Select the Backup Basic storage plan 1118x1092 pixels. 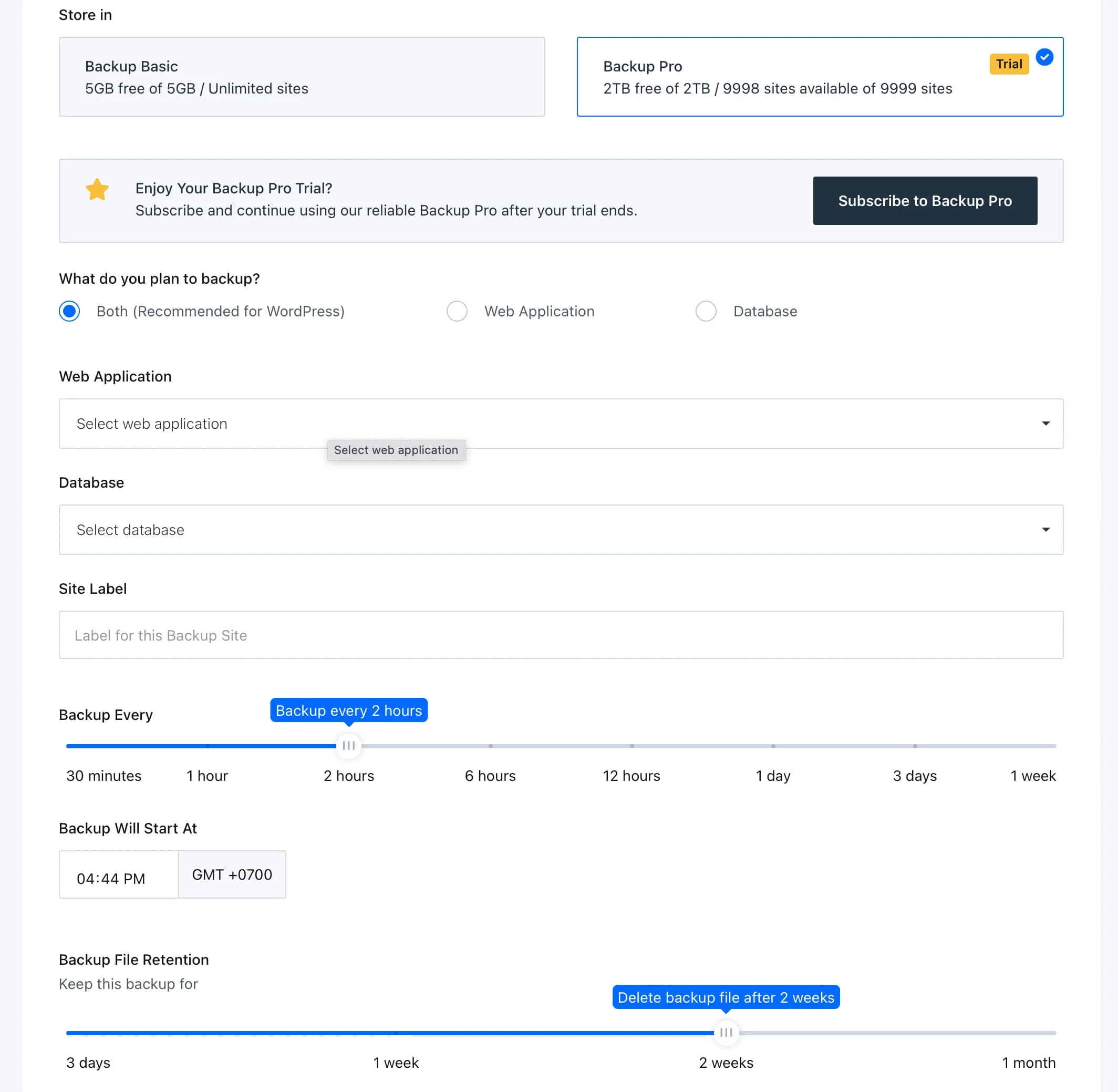point(302,76)
